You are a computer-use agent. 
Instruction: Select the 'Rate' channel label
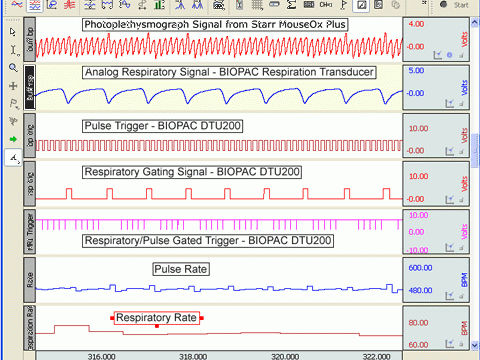coord(30,279)
